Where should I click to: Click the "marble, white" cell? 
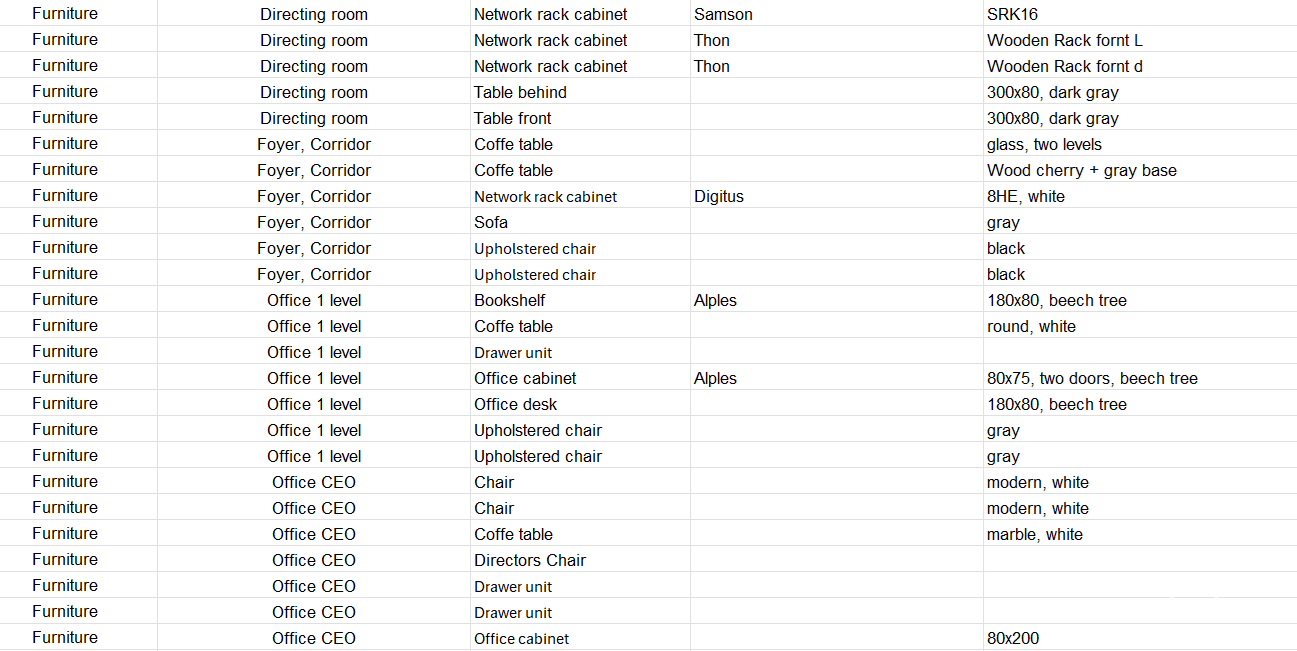coord(1034,534)
